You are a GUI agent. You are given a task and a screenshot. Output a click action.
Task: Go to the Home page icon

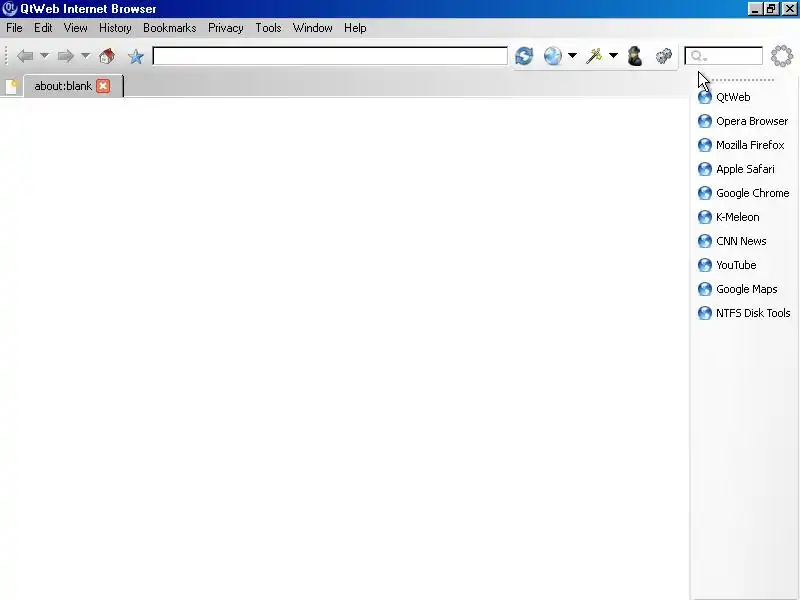tap(107, 56)
